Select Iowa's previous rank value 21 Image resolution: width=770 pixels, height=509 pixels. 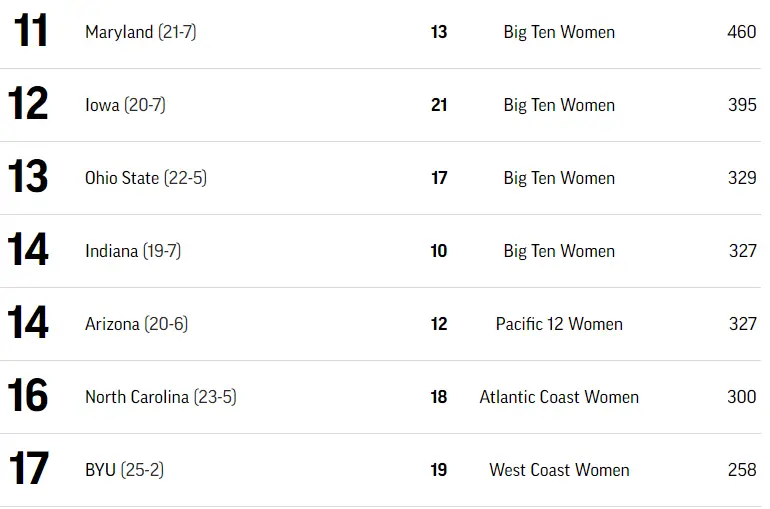click(x=439, y=105)
